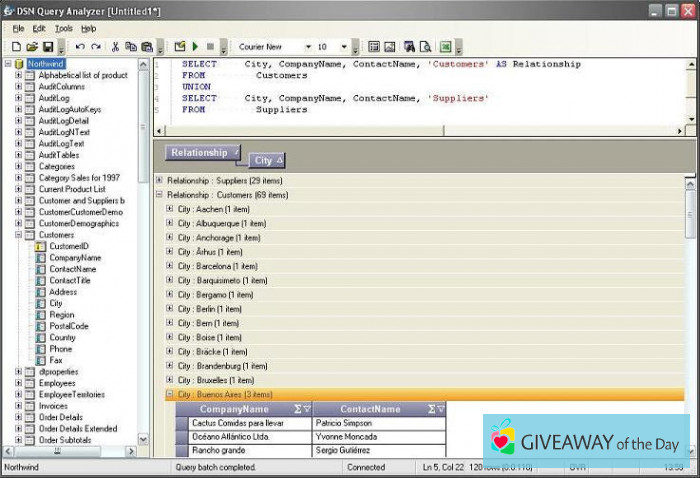
Task: Open the font size 10 dropdown
Action: coord(343,47)
